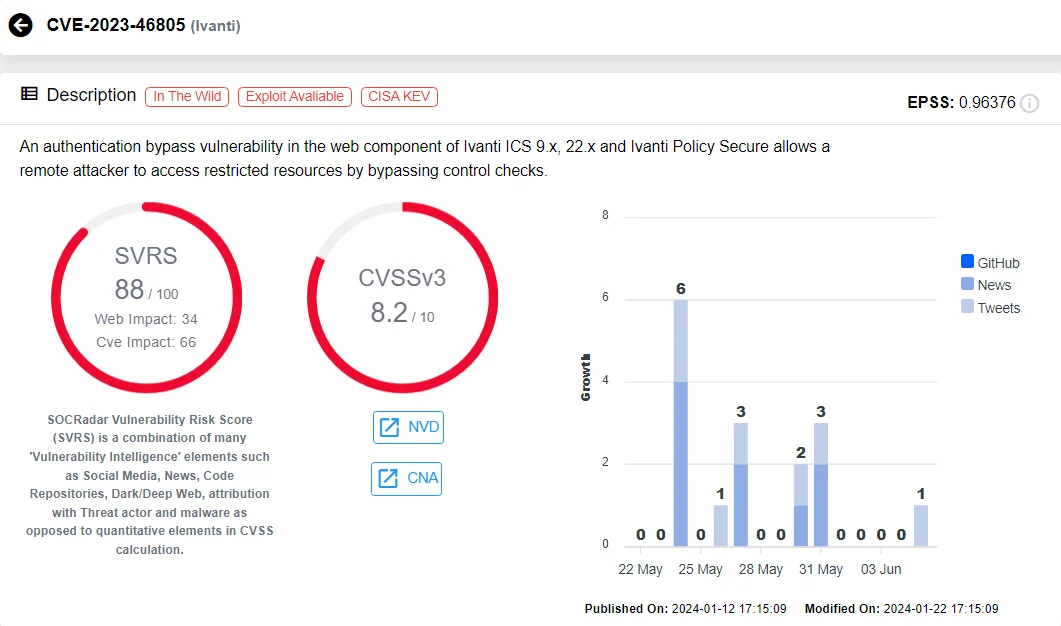Click the Cve Impact: 66 text

(x=146, y=342)
